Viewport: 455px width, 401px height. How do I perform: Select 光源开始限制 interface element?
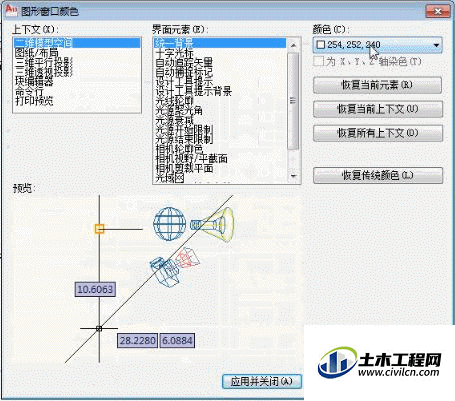220,130
